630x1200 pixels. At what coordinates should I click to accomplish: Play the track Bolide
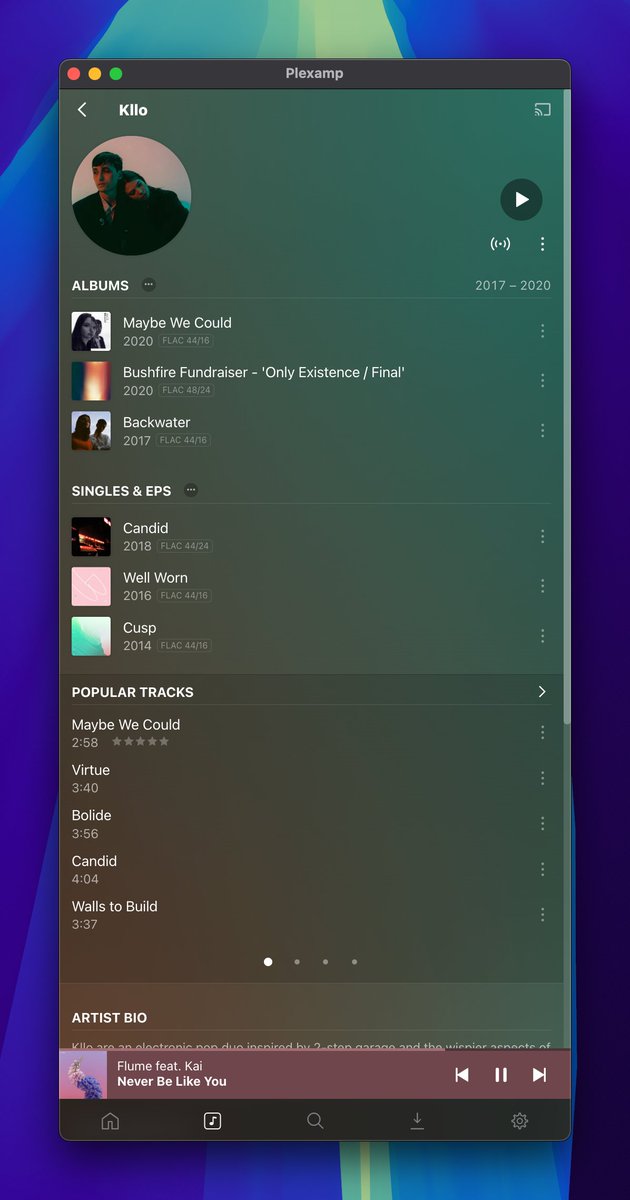tap(92, 815)
